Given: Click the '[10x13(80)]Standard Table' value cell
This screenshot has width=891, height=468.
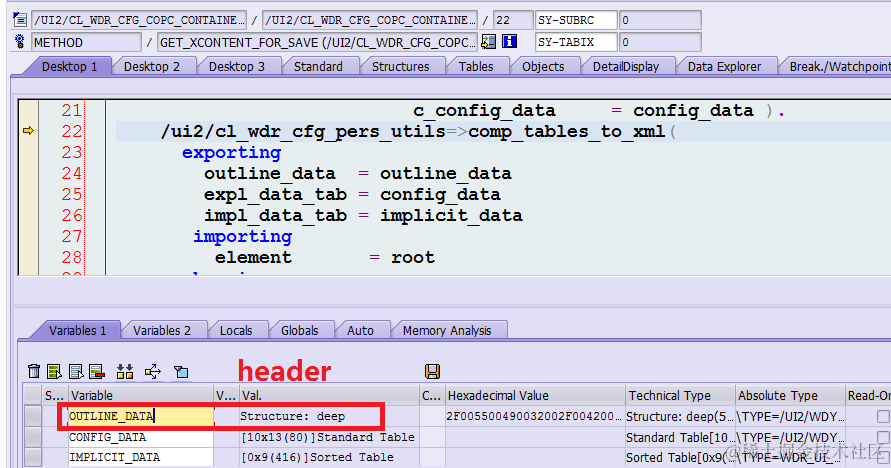Looking at the screenshot, I should click(x=328, y=437).
